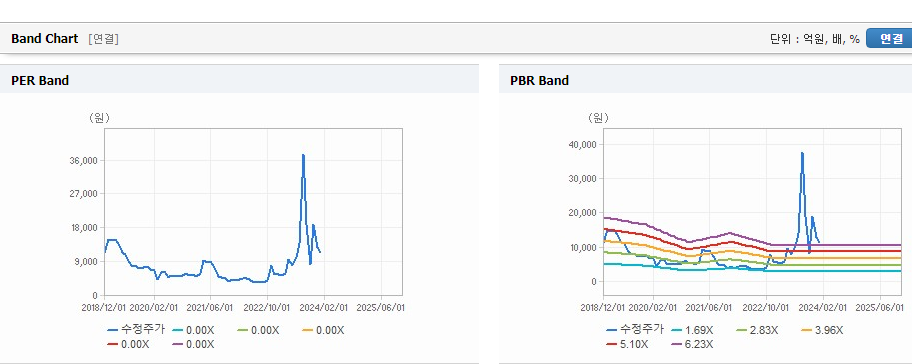Toggle the 6.23X band legend entry
Viewport: 912px width, 364px height.
[693, 344]
